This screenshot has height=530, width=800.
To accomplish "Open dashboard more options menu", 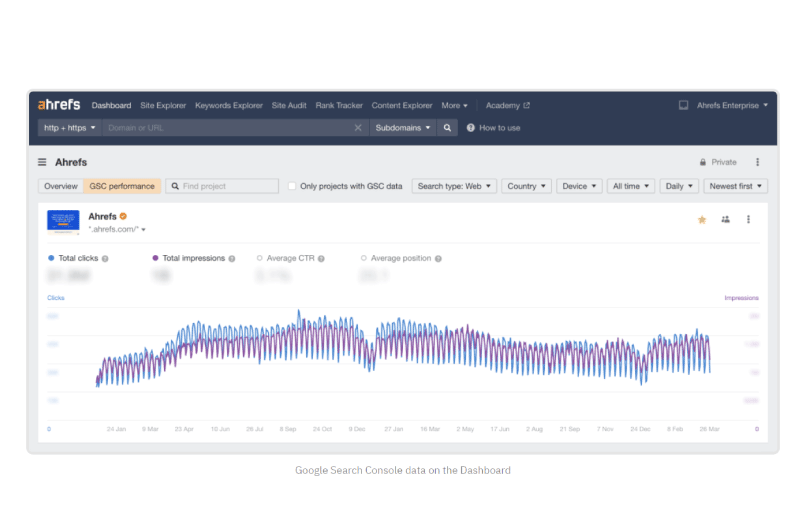I will coord(757,162).
